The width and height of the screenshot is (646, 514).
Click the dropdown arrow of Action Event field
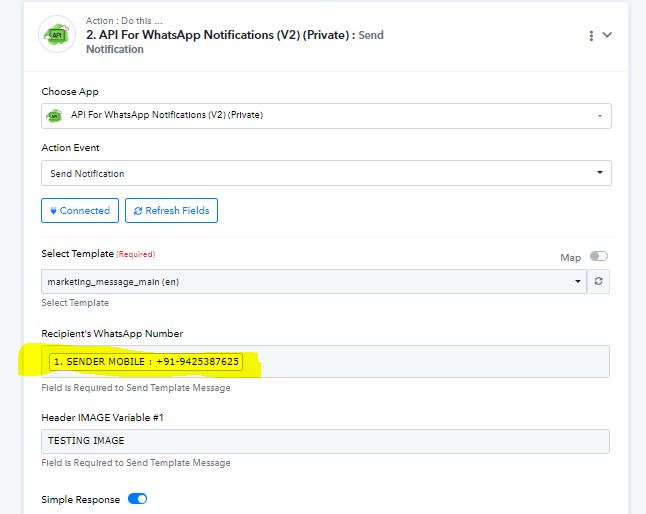pyautogui.click(x=600, y=173)
